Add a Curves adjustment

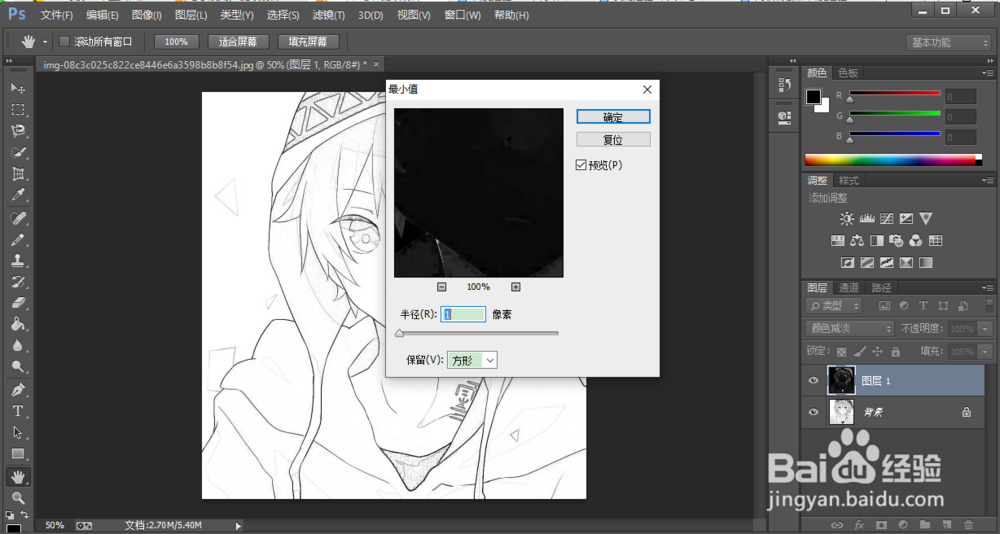(x=886, y=219)
